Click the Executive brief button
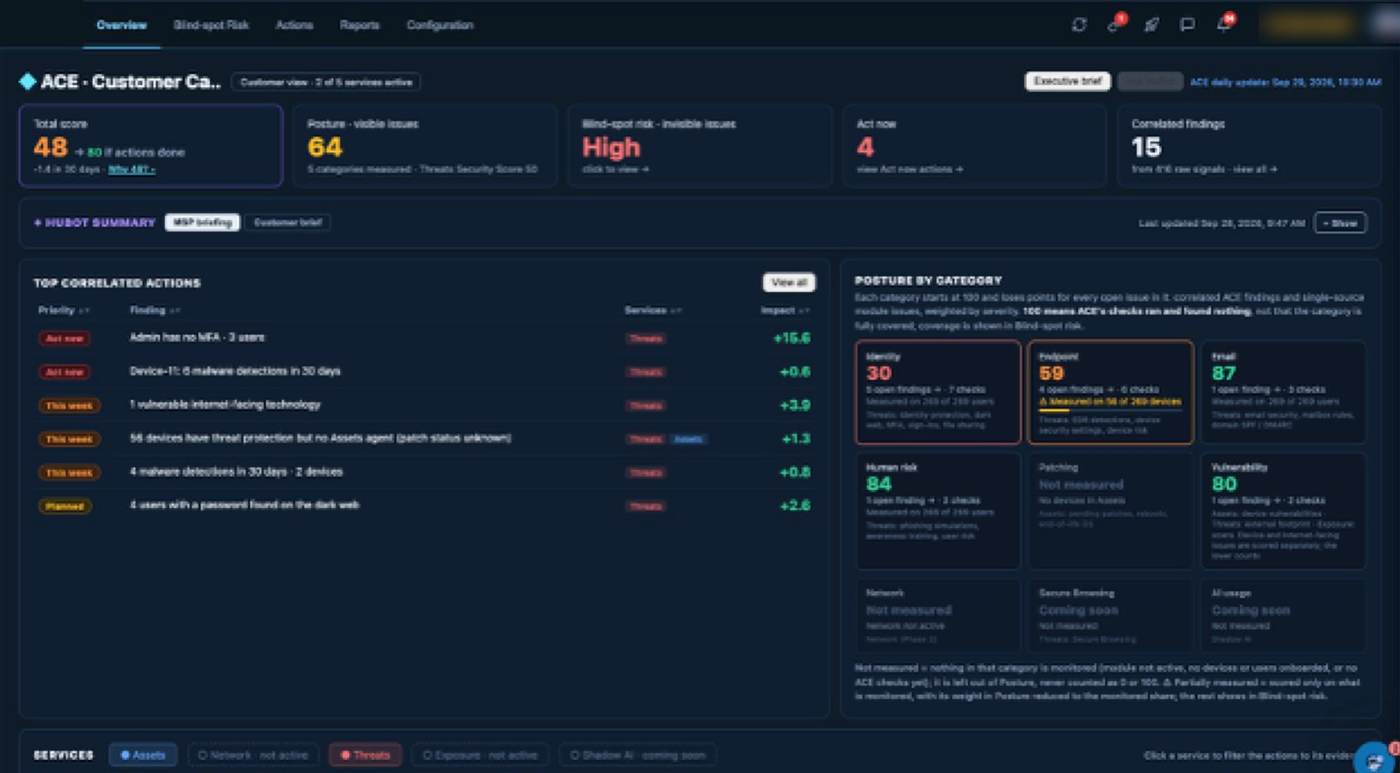 pos(1068,81)
